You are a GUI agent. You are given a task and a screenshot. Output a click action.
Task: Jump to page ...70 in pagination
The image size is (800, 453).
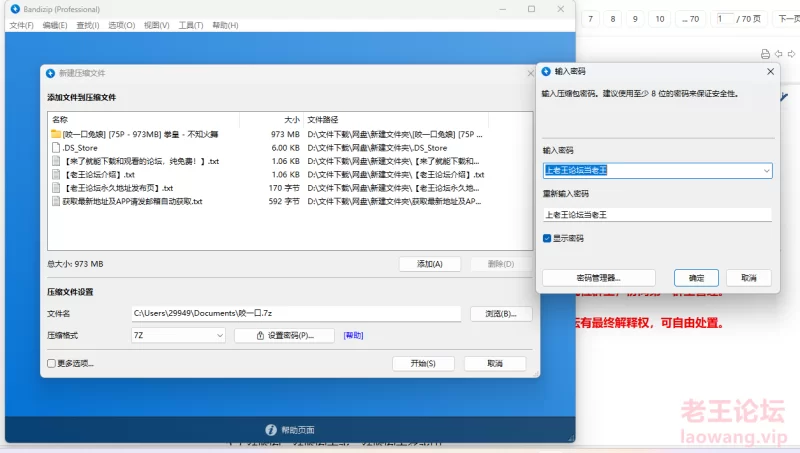[x=690, y=19]
